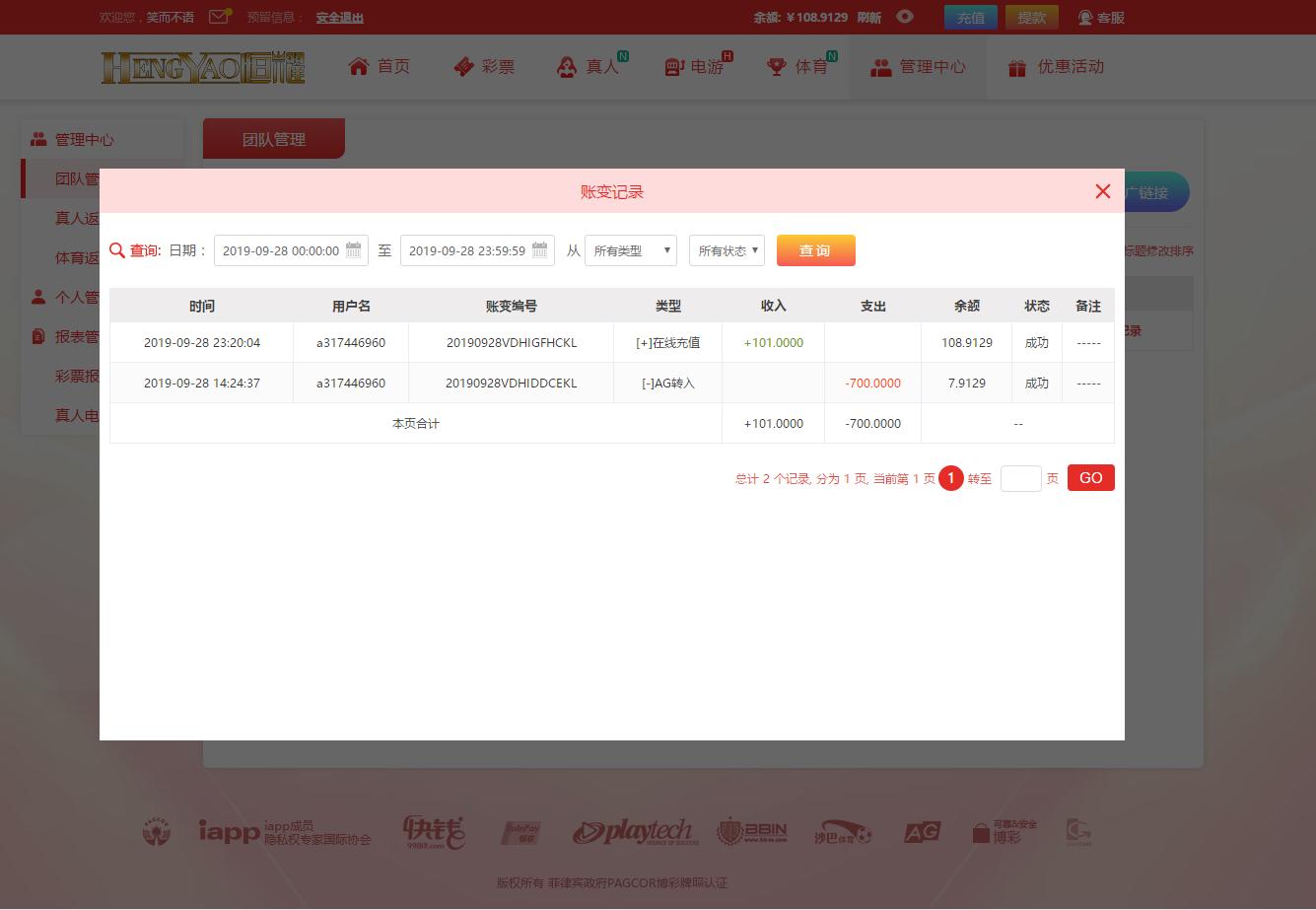Click the page number input before GO
The width and height of the screenshot is (1316, 910).
1021,477
